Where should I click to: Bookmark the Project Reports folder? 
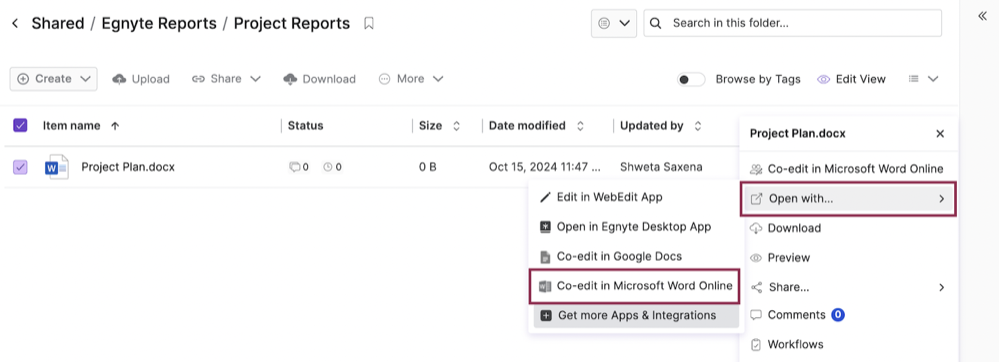click(x=368, y=24)
